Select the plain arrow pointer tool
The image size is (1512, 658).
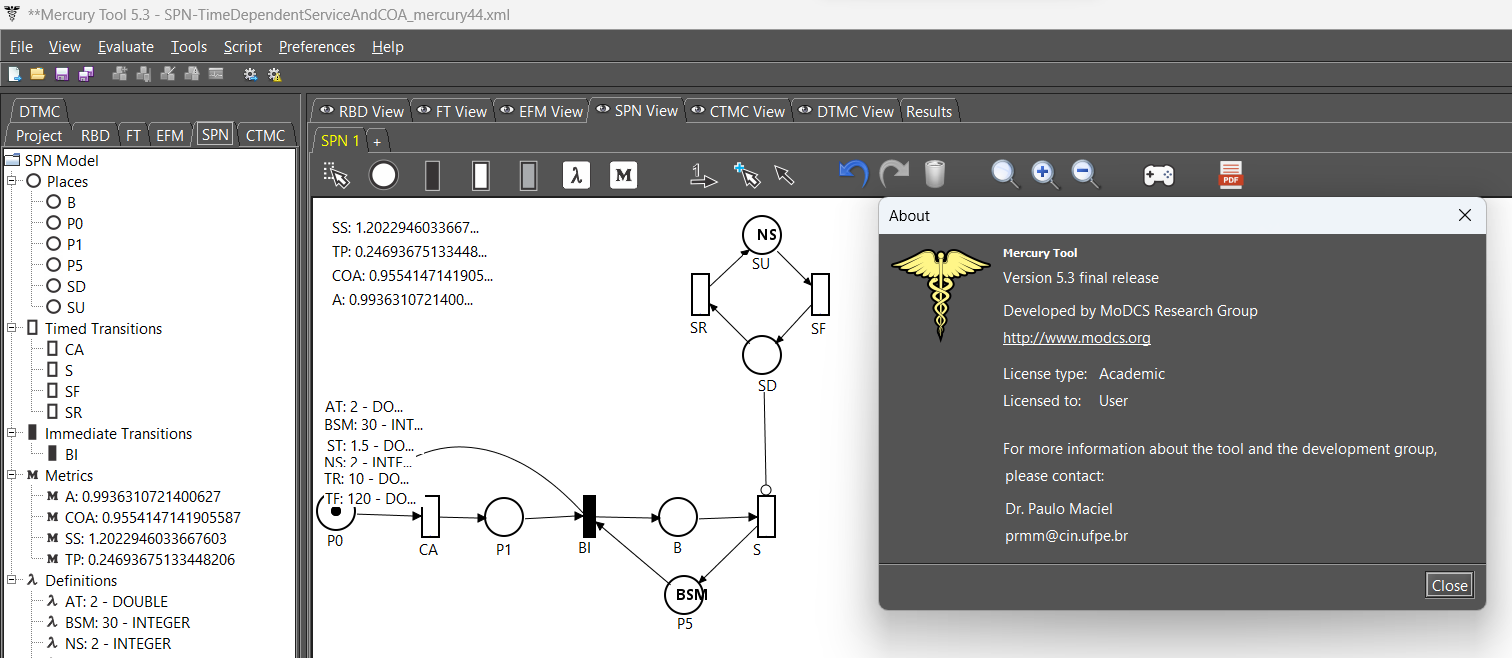(x=785, y=175)
